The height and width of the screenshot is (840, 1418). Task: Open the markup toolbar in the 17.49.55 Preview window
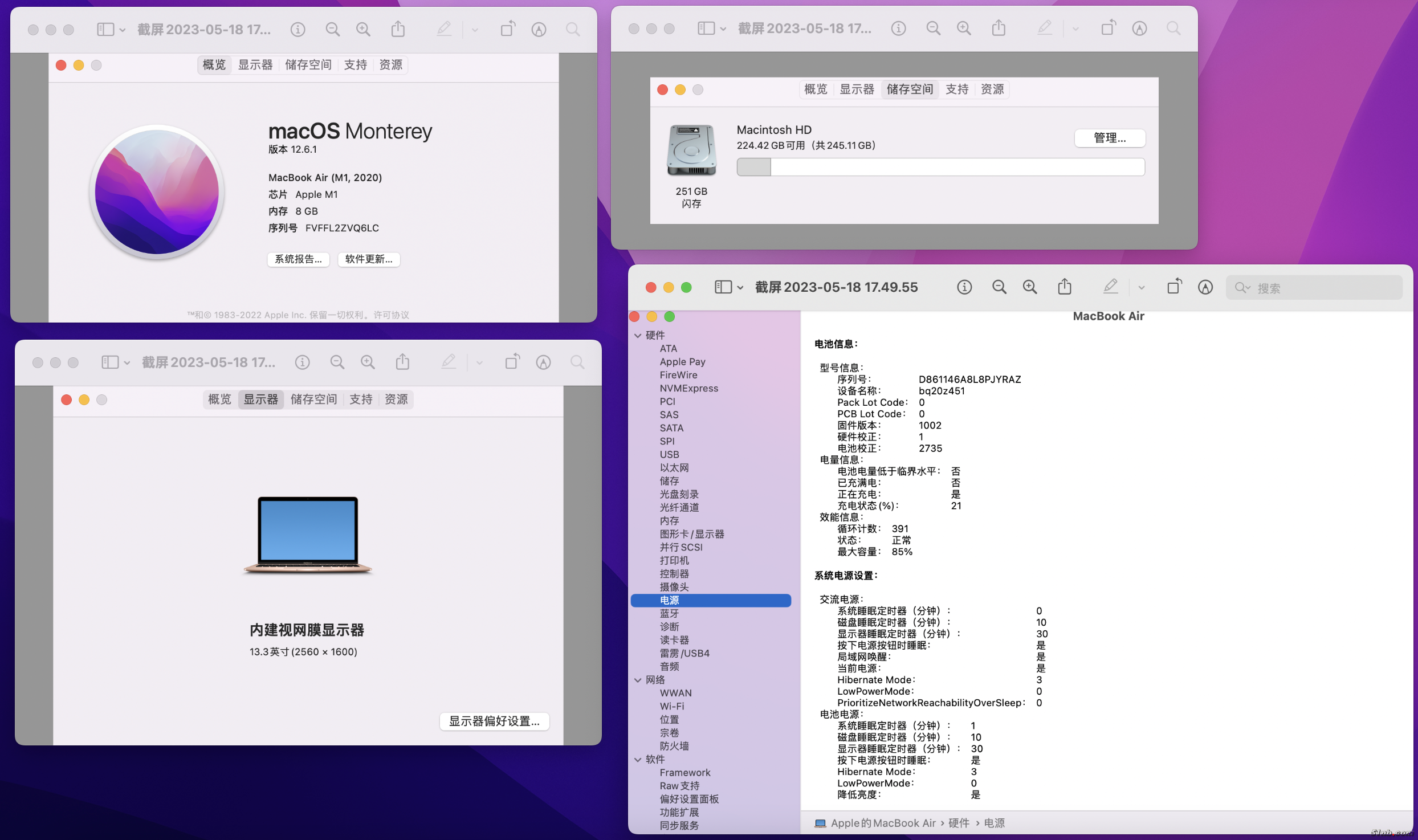click(1205, 287)
